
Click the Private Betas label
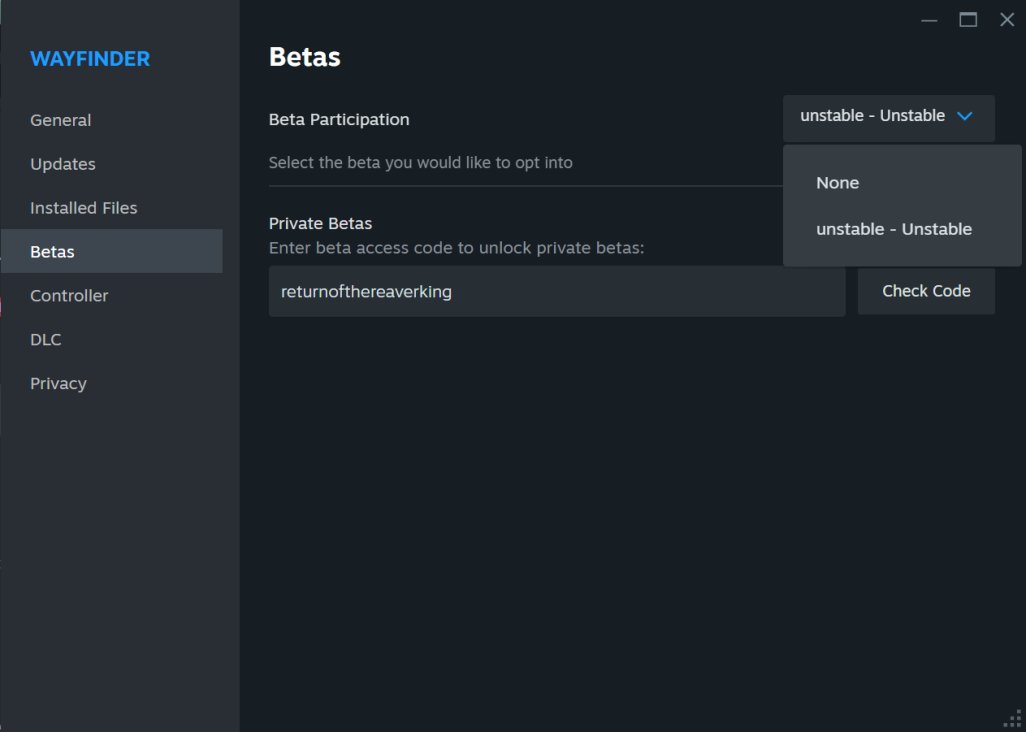(x=321, y=224)
